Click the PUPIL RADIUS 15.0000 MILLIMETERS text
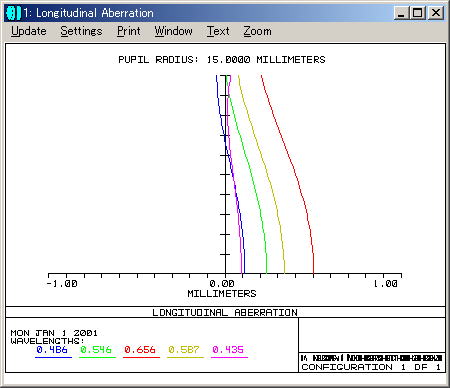Screen dimensions: 450x388 click(x=222, y=60)
